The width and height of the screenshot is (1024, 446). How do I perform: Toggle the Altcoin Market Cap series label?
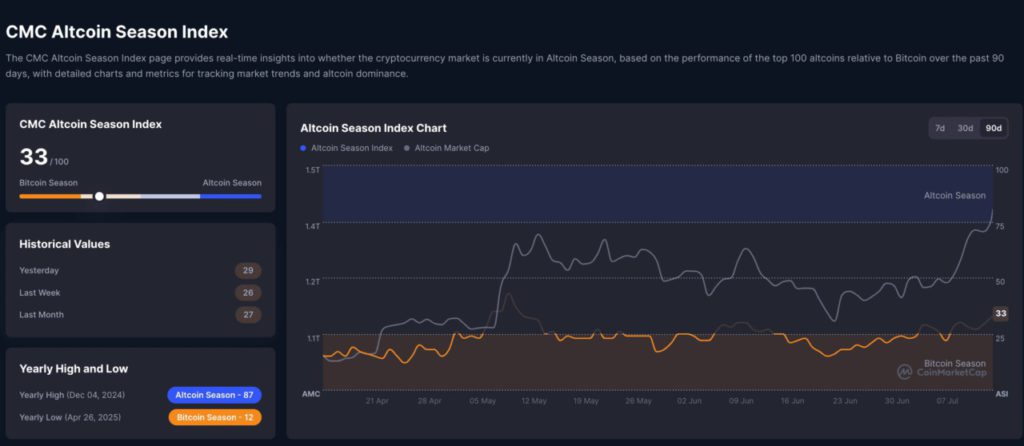(452, 148)
